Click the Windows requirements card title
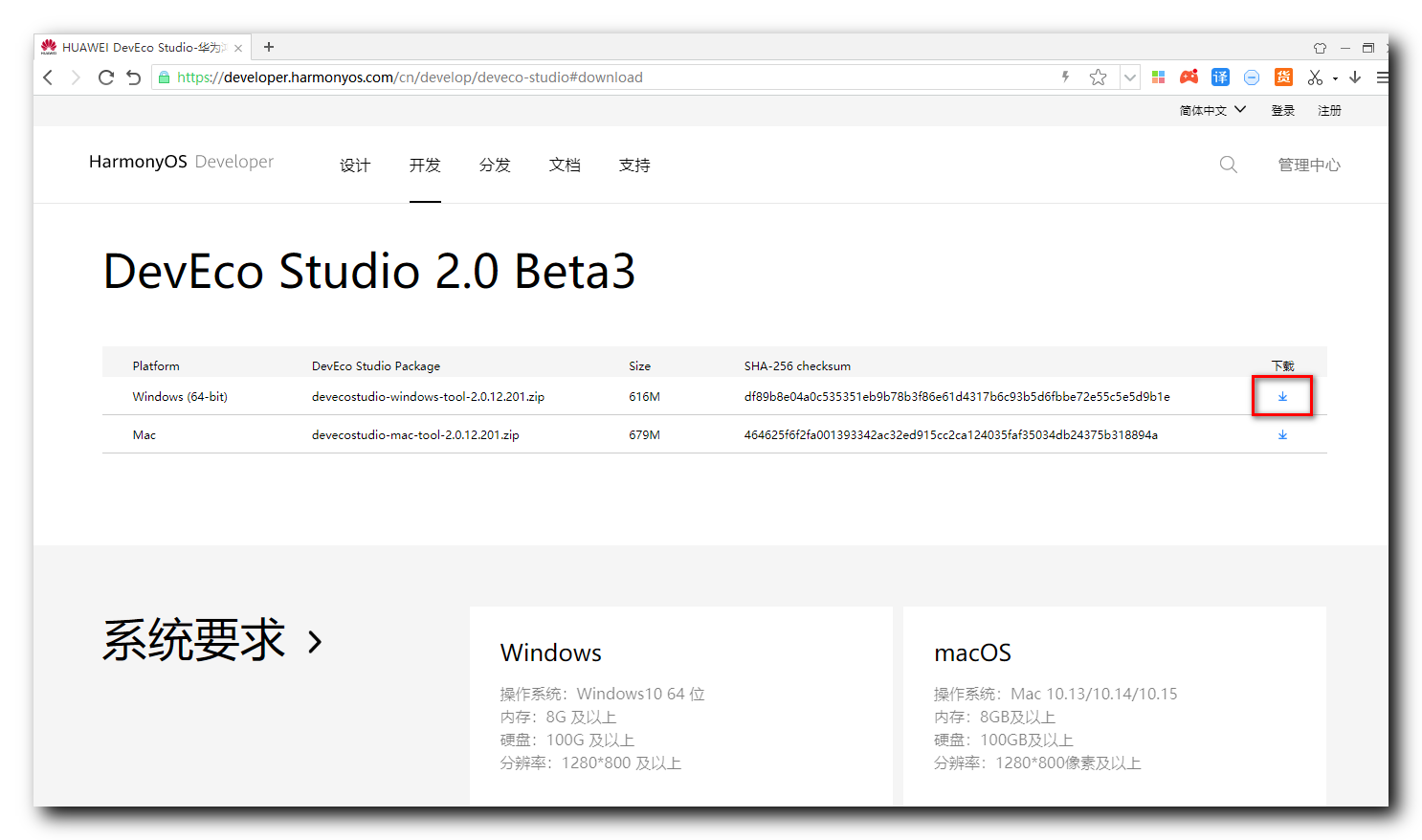1422x840 pixels. point(551,652)
